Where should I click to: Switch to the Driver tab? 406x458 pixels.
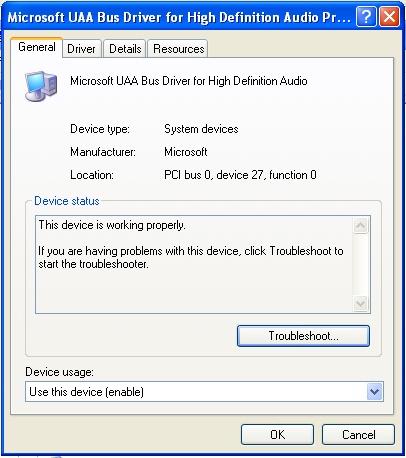click(81, 49)
